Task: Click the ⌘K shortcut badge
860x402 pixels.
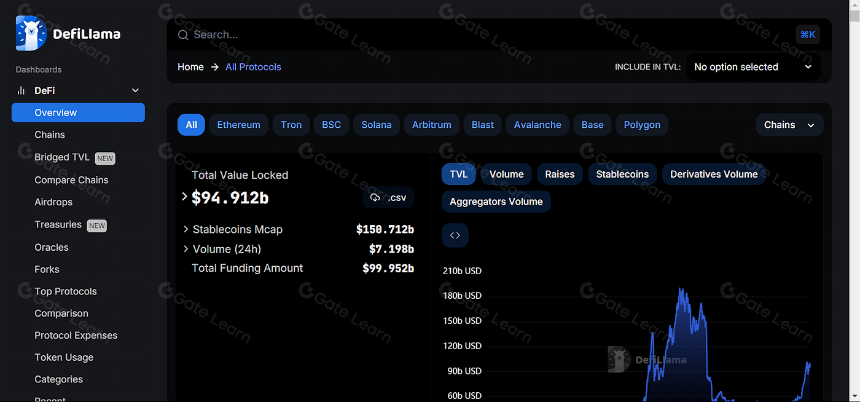Action: [x=807, y=35]
